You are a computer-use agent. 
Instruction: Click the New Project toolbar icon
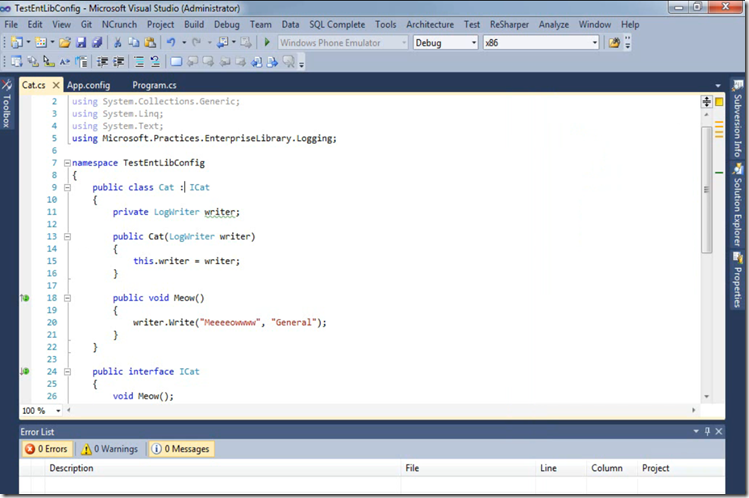(17, 43)
